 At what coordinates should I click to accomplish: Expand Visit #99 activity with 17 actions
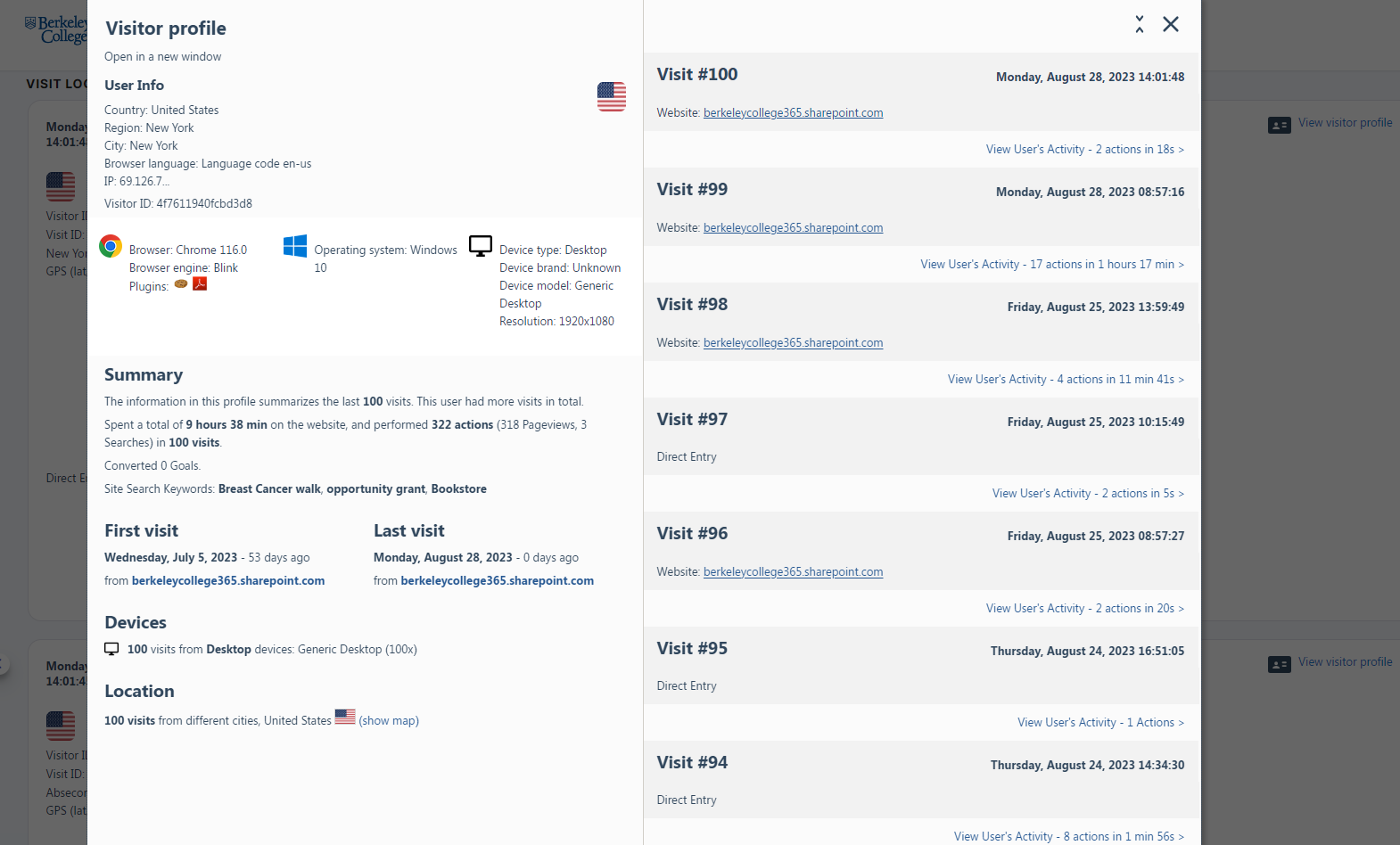[1052, 265]
